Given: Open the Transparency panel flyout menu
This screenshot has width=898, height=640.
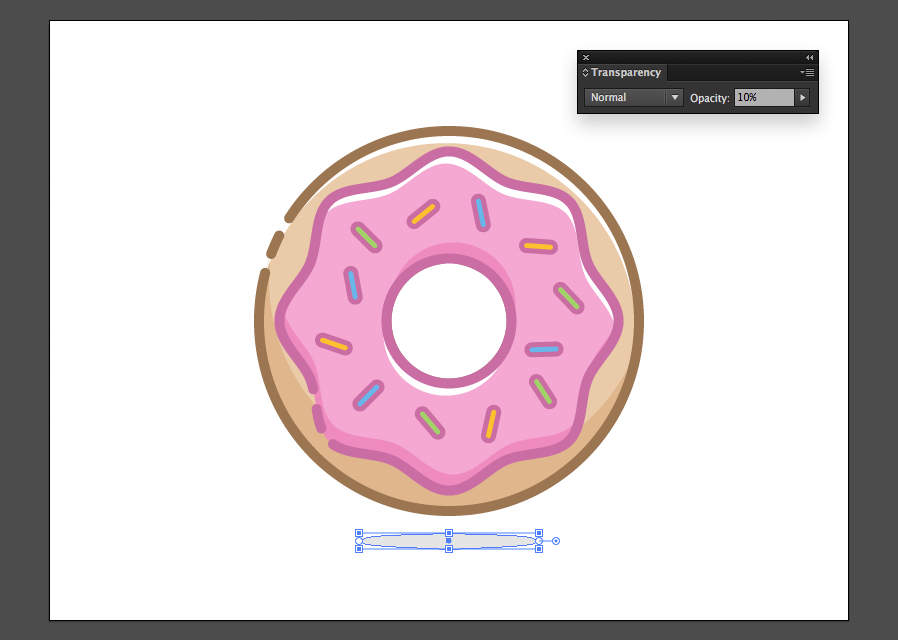Looking at the screenshot, I should 807,73.
